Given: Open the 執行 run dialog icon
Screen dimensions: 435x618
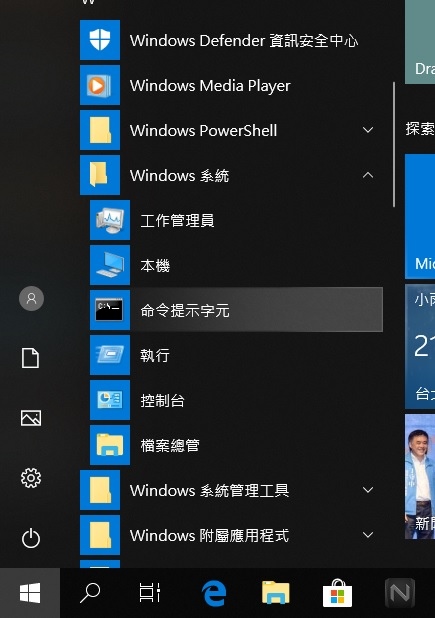Looking at the screenshot, I should pos(110,355).
